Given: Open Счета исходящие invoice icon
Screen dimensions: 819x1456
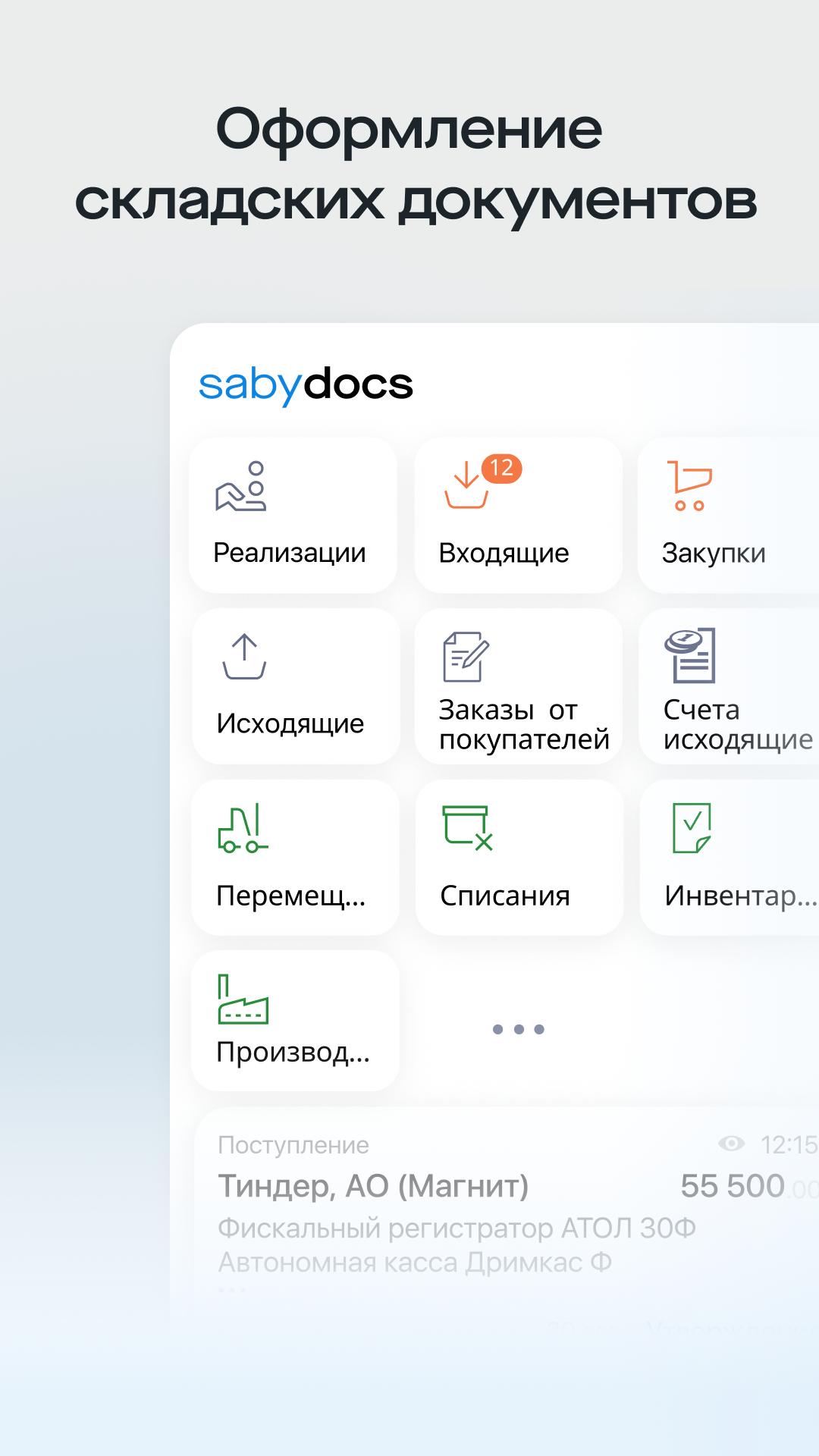Looking at the screenshot, I should pos(690,656).
